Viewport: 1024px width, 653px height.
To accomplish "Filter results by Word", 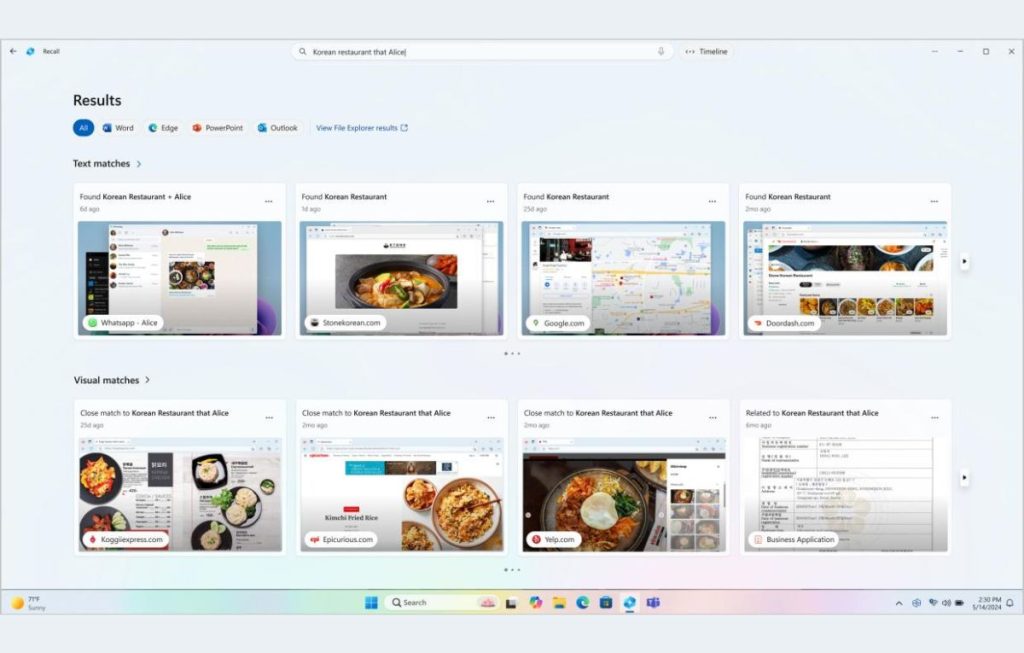I will click(x=117, y=128).
